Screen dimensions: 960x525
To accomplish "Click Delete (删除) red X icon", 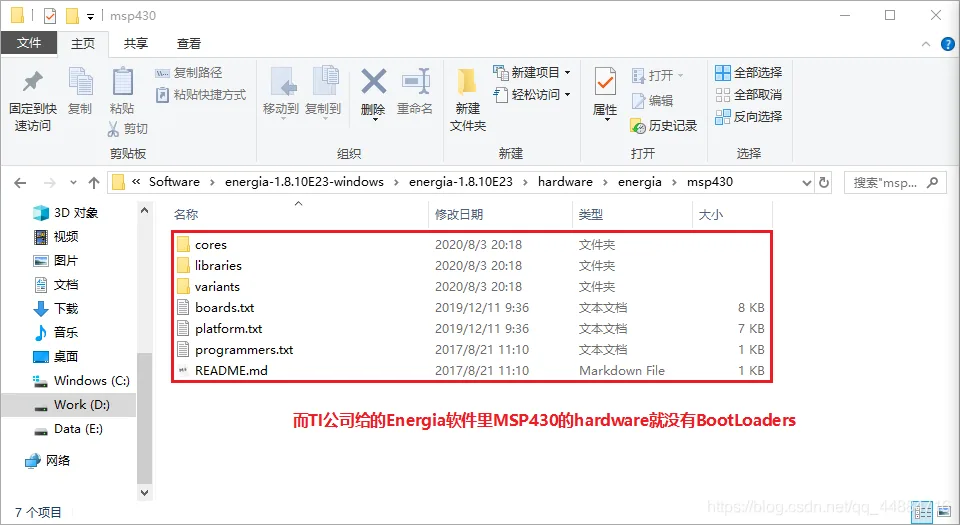I will (373, 81).
